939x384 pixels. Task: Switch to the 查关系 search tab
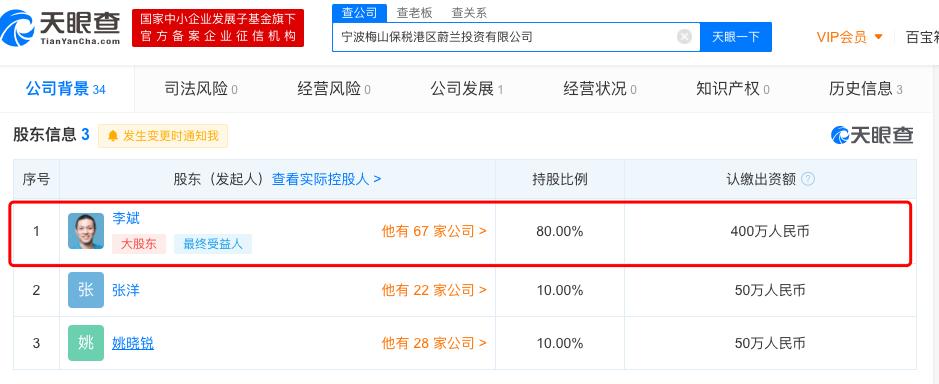click(x=469, y=13)
